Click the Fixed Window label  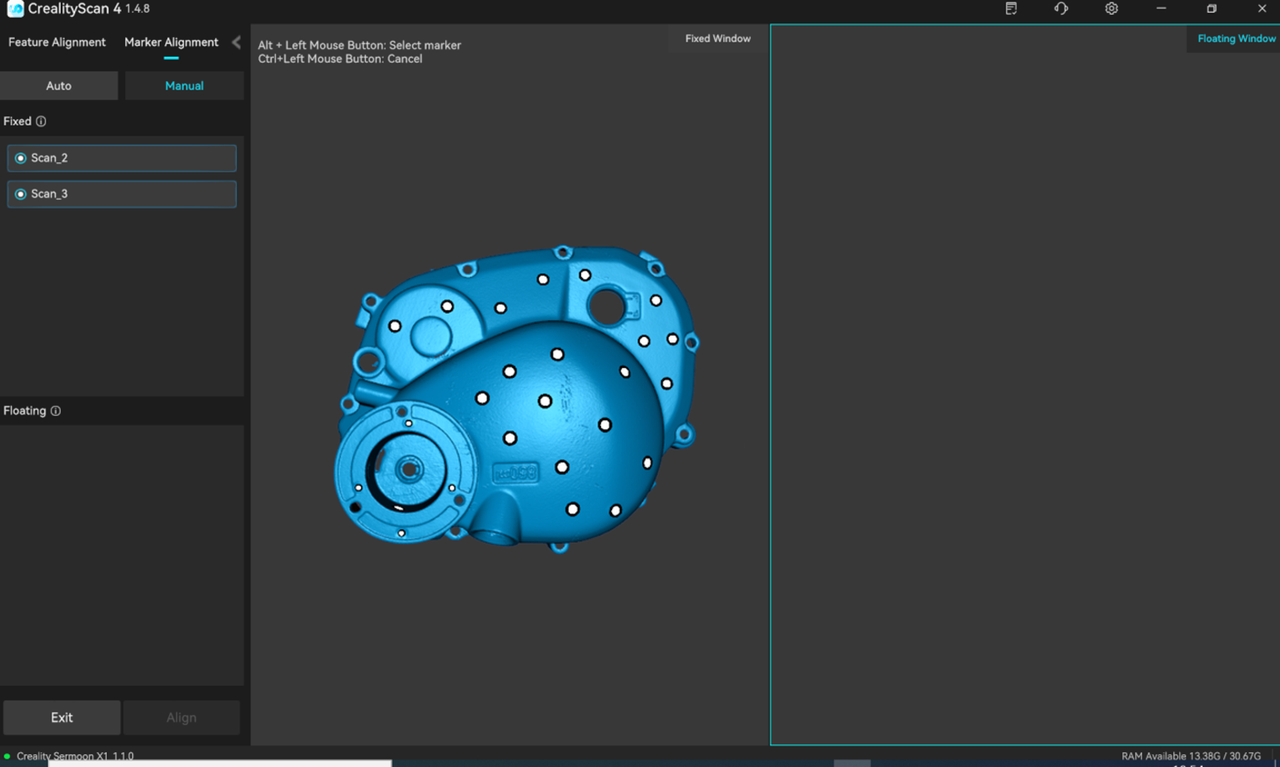point(717,38)
